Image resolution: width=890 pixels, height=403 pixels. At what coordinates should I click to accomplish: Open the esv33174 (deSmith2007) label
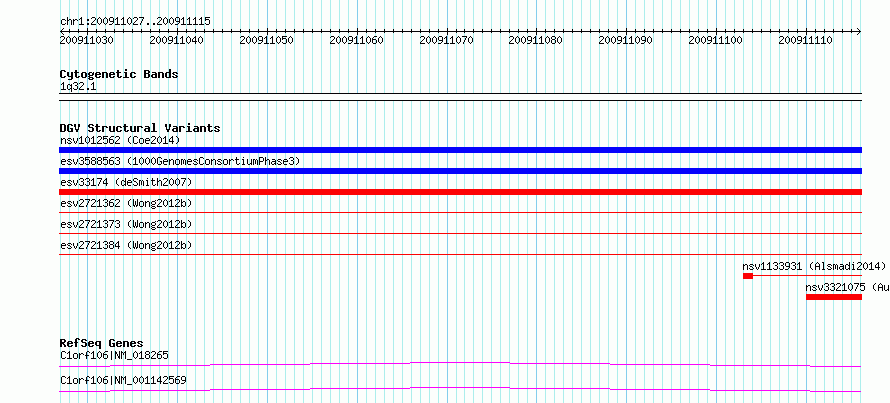tap(126, 182)
